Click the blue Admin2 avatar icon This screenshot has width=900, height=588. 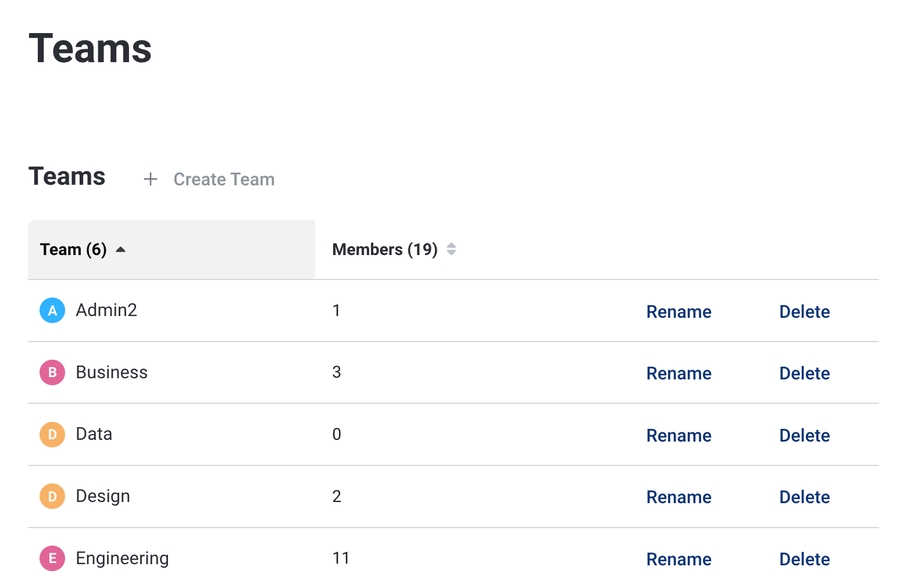coord(52,311)
